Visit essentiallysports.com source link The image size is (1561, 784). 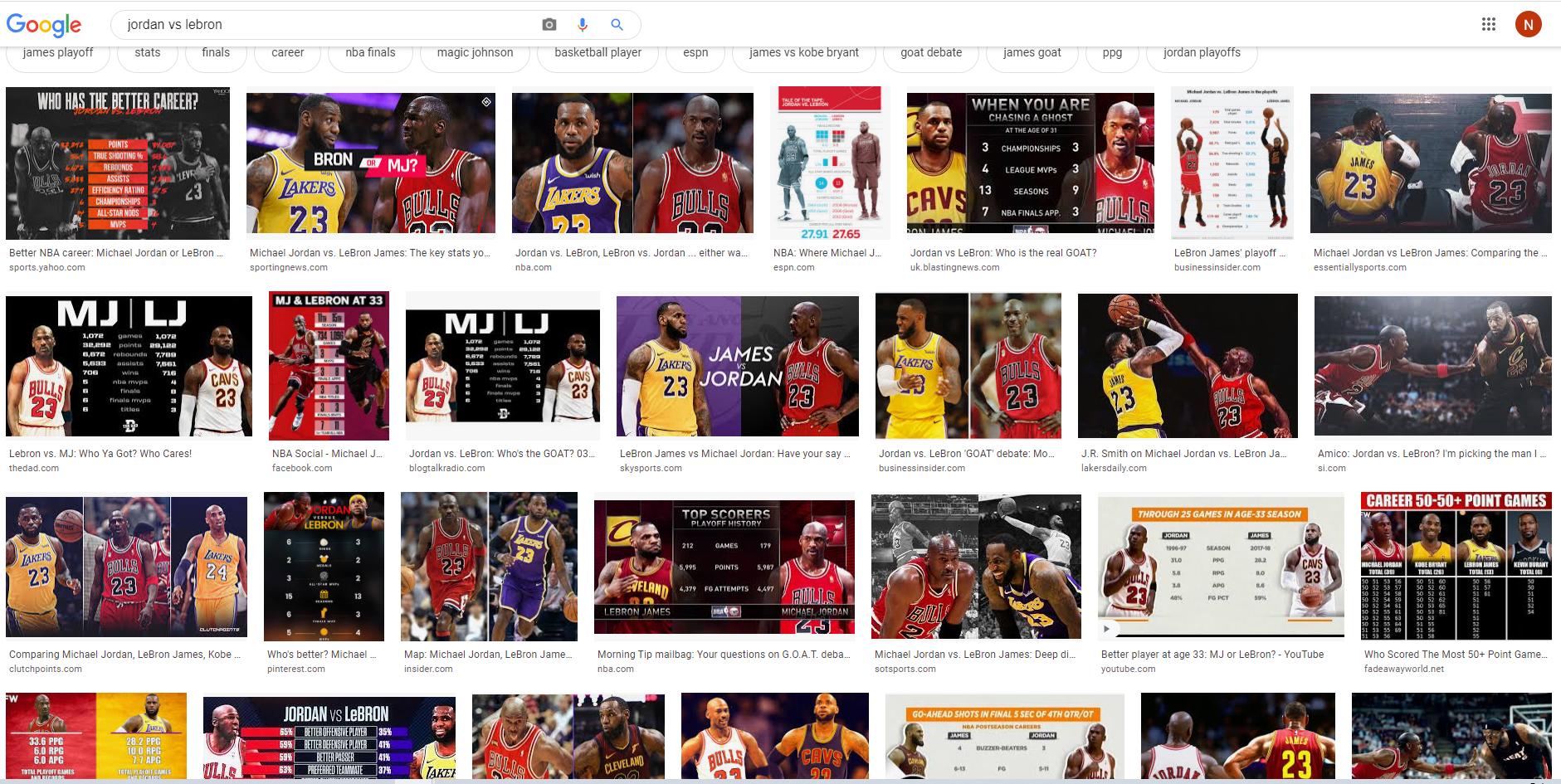tap(1360, 267)
